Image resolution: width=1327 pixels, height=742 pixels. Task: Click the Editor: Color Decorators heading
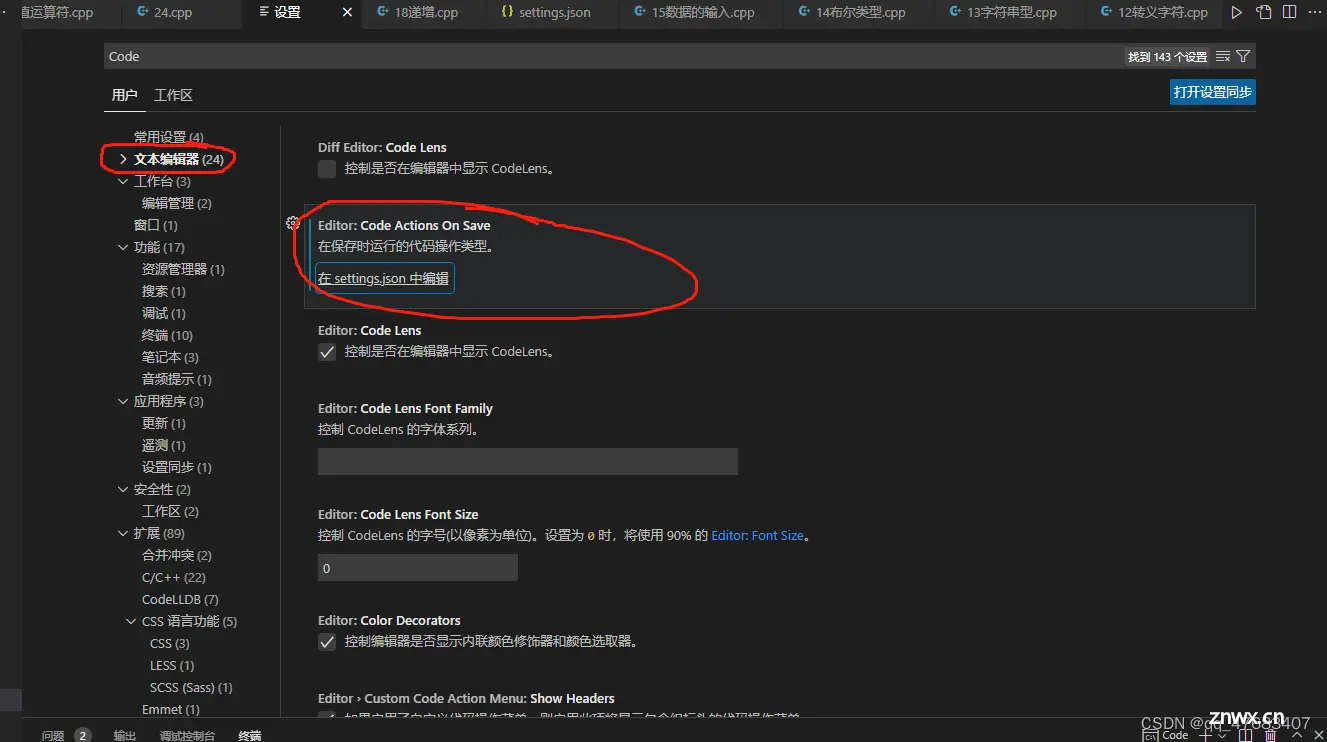click(x=389, y=620)
